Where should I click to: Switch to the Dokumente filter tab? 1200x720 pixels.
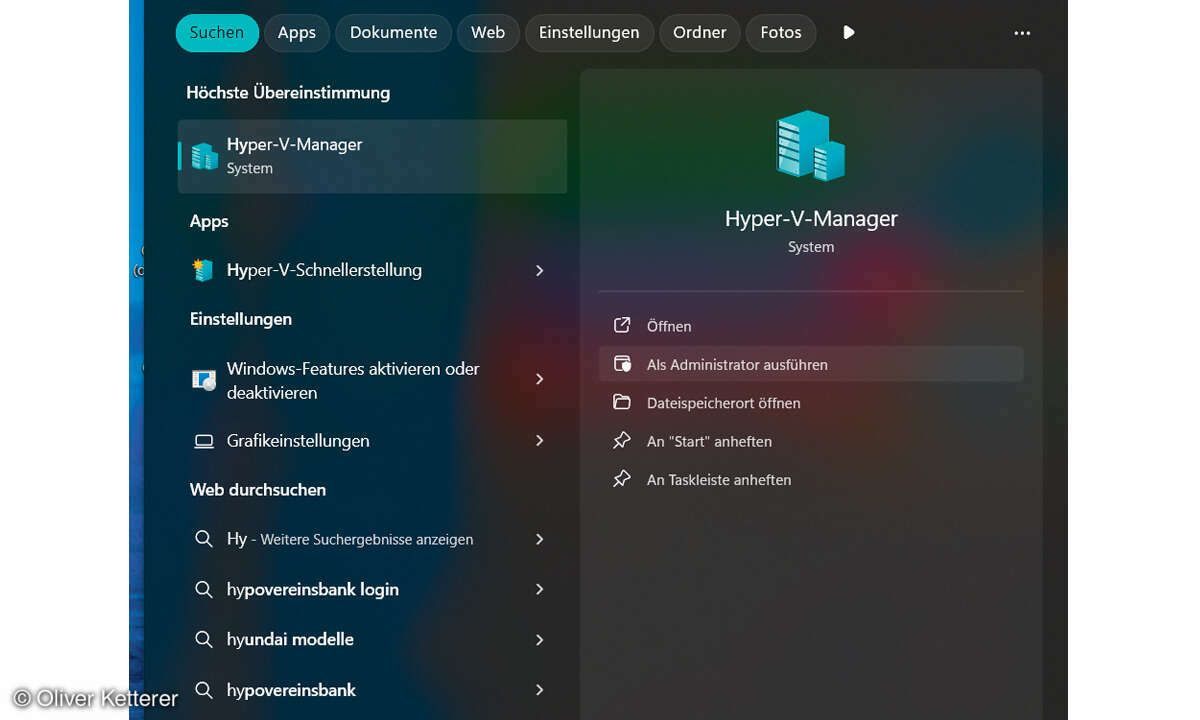(x=393, y=33)
